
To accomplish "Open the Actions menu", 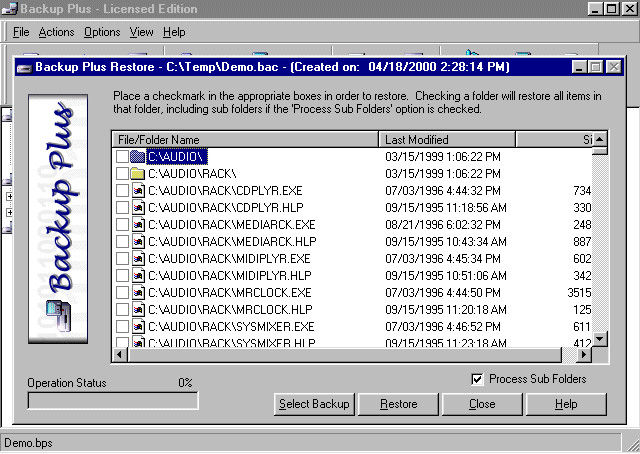I will [56, 32].
